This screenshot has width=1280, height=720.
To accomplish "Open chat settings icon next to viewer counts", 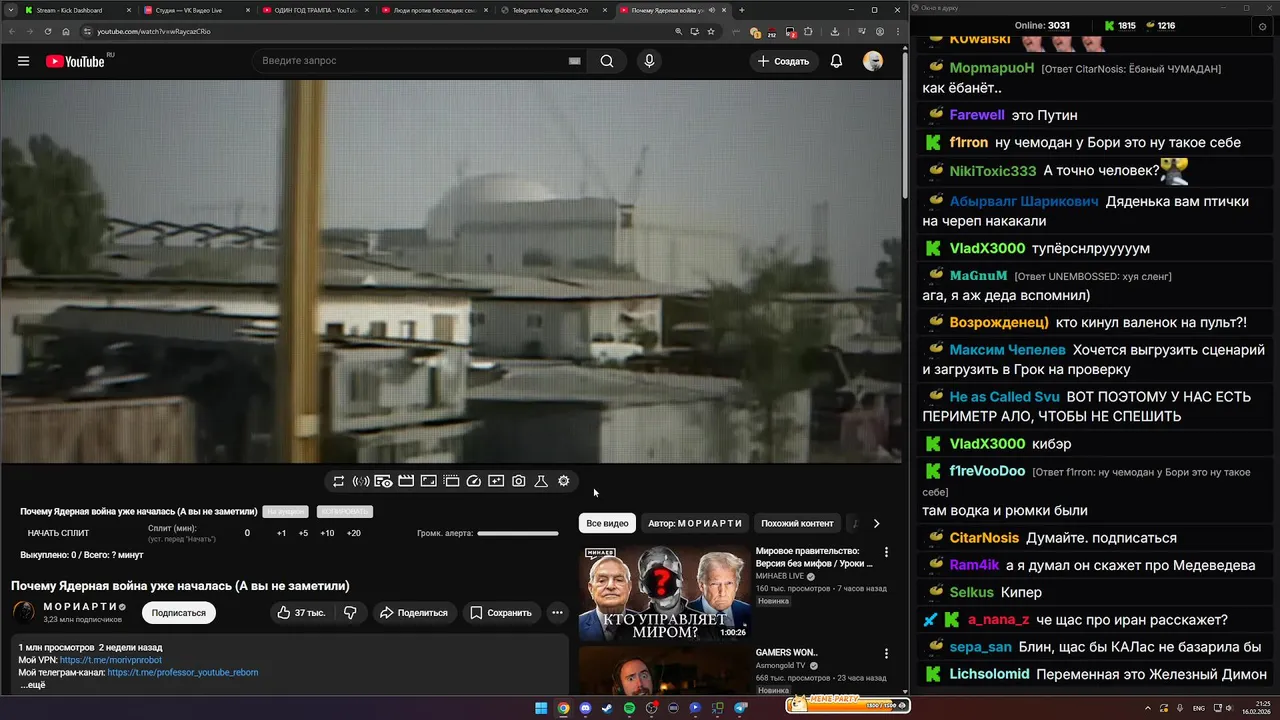I will (1263, 26).
